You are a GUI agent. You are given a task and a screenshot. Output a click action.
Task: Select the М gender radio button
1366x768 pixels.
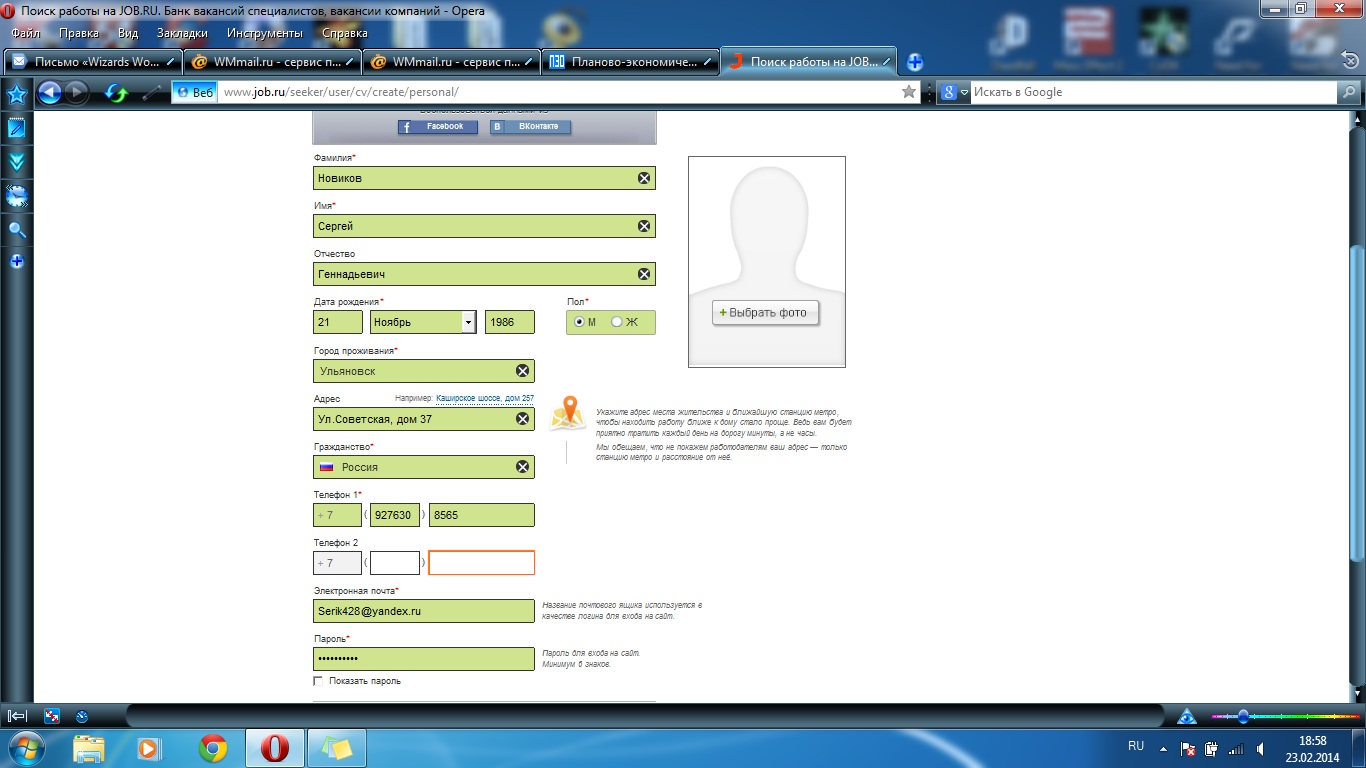point(579,322)
